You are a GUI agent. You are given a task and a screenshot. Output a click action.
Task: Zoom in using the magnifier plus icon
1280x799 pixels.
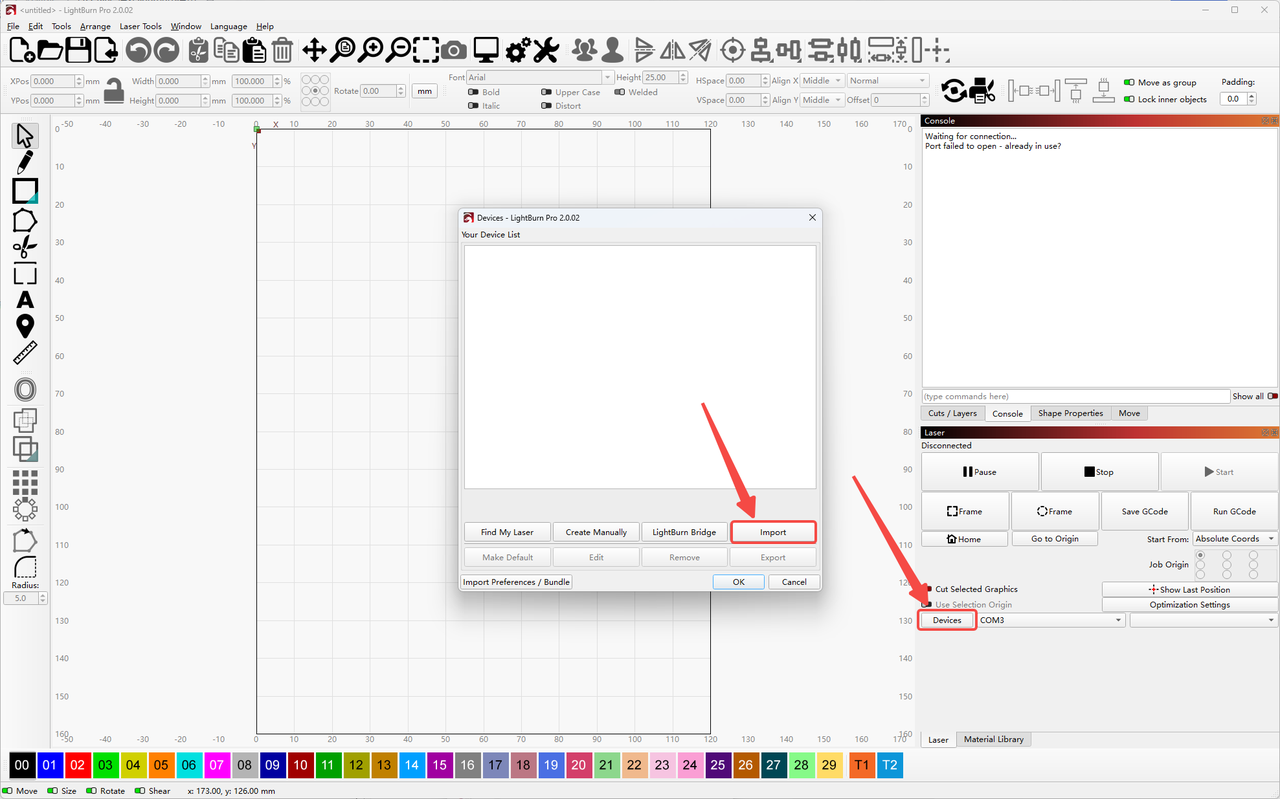[x=371, y=49]
